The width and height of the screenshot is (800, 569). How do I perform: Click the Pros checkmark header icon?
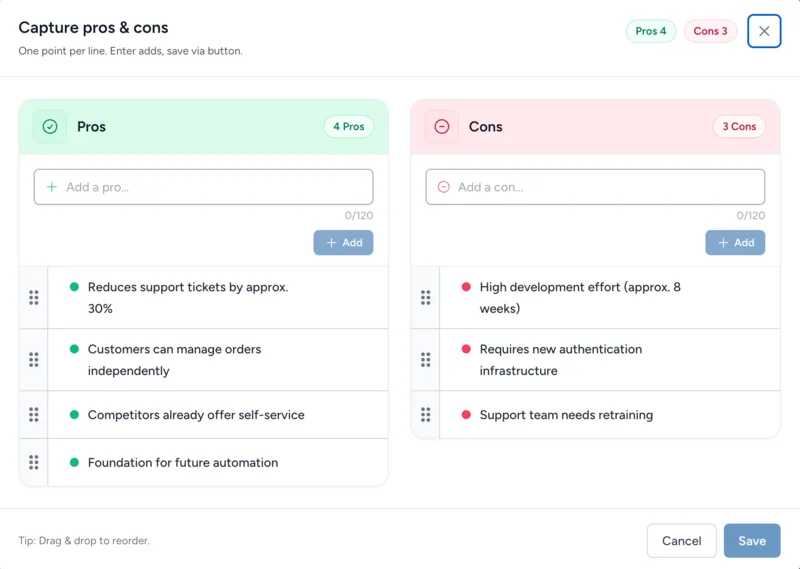[50, 127]
